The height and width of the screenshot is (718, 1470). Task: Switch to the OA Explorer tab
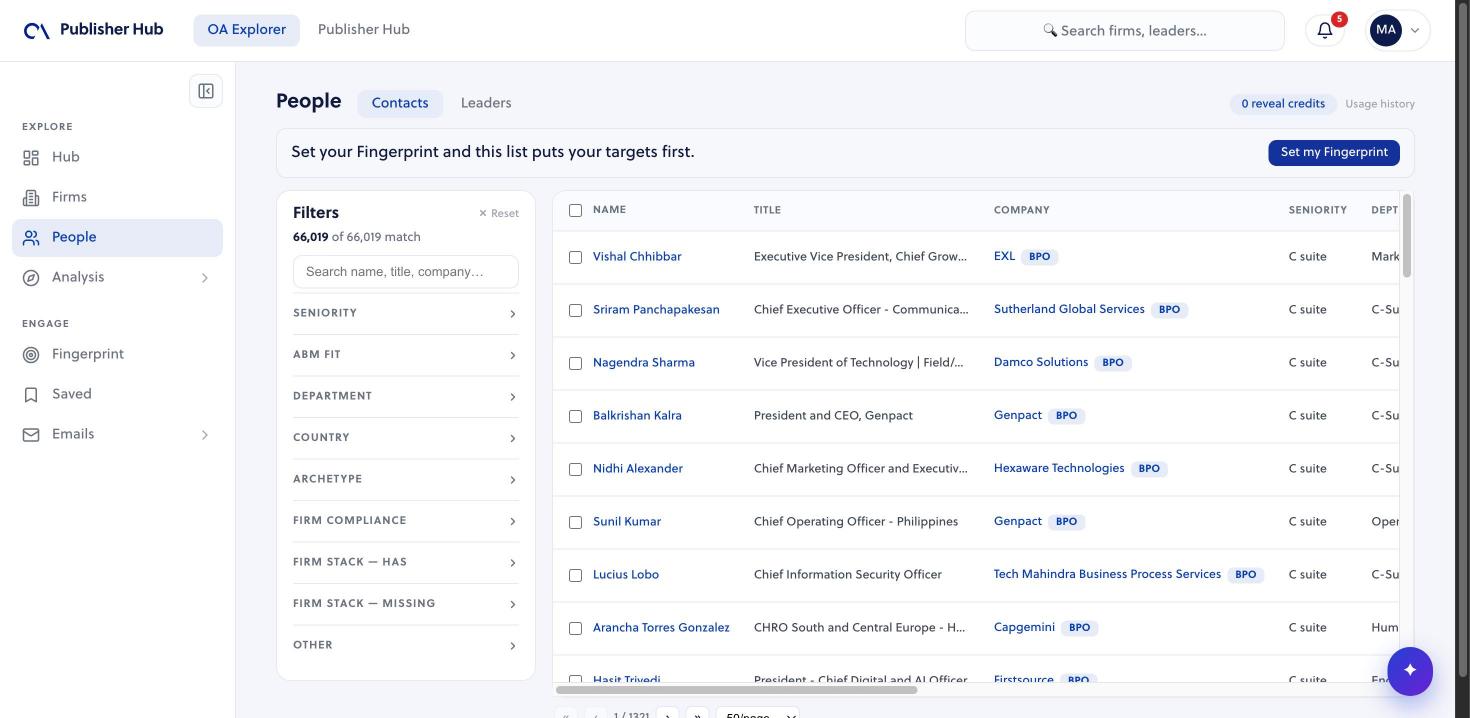tap(246, 30)
